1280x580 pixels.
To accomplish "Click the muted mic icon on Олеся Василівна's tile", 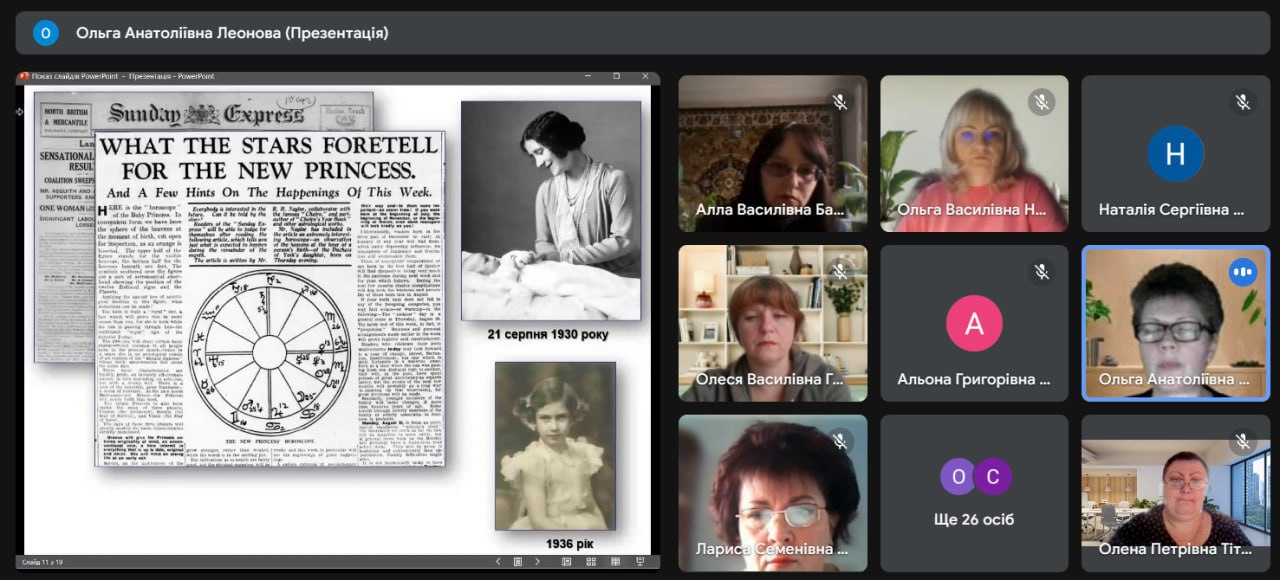I will [840, 272].
